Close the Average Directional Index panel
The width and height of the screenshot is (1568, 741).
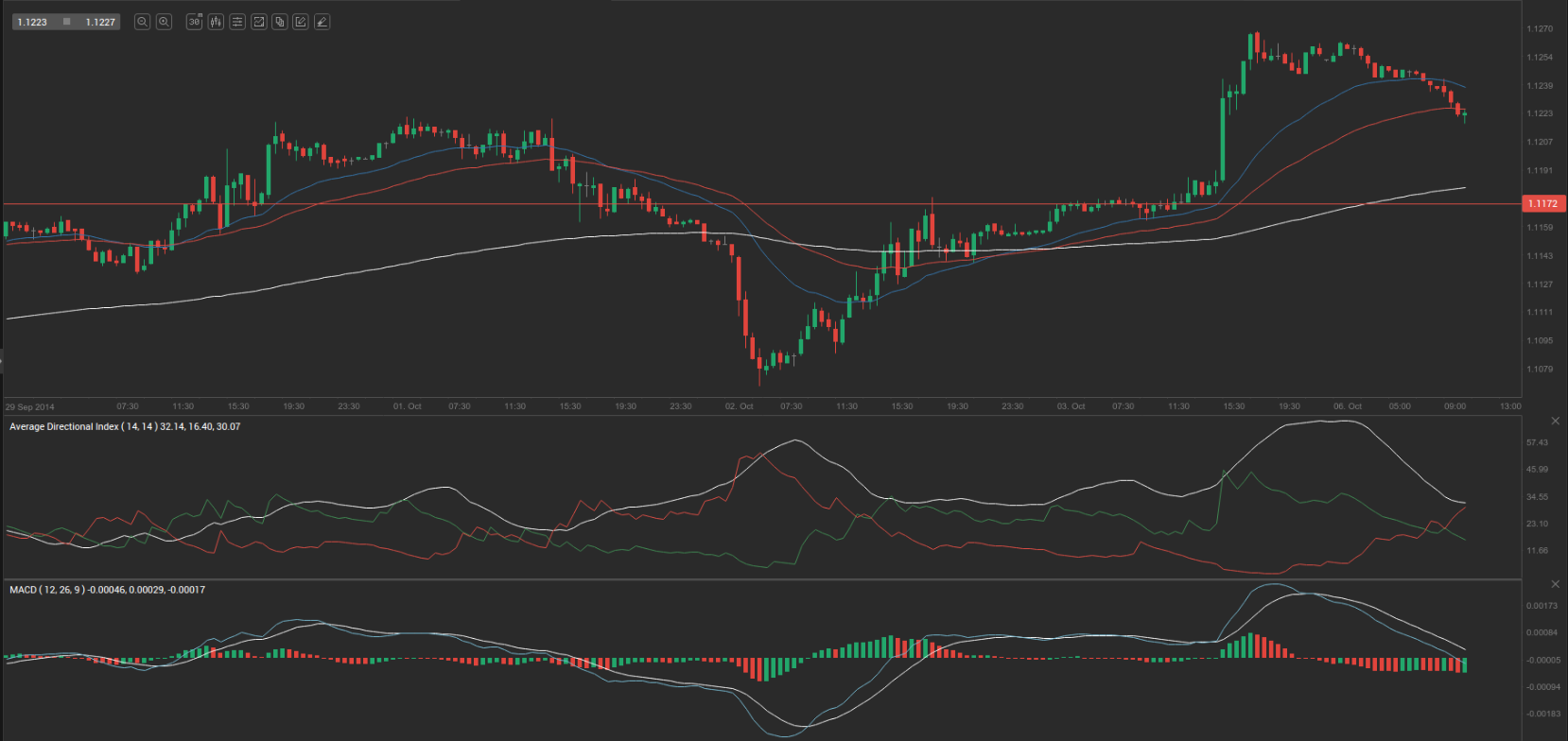(x=1556, y=421)
